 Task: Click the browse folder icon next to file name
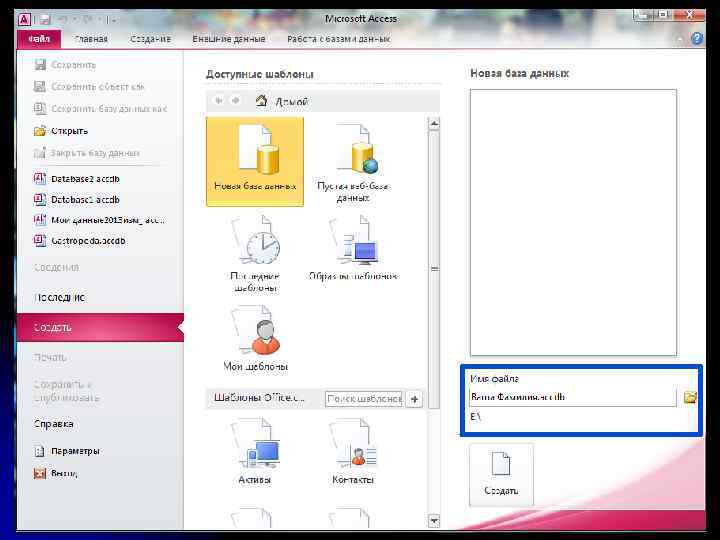coord(690,397)
